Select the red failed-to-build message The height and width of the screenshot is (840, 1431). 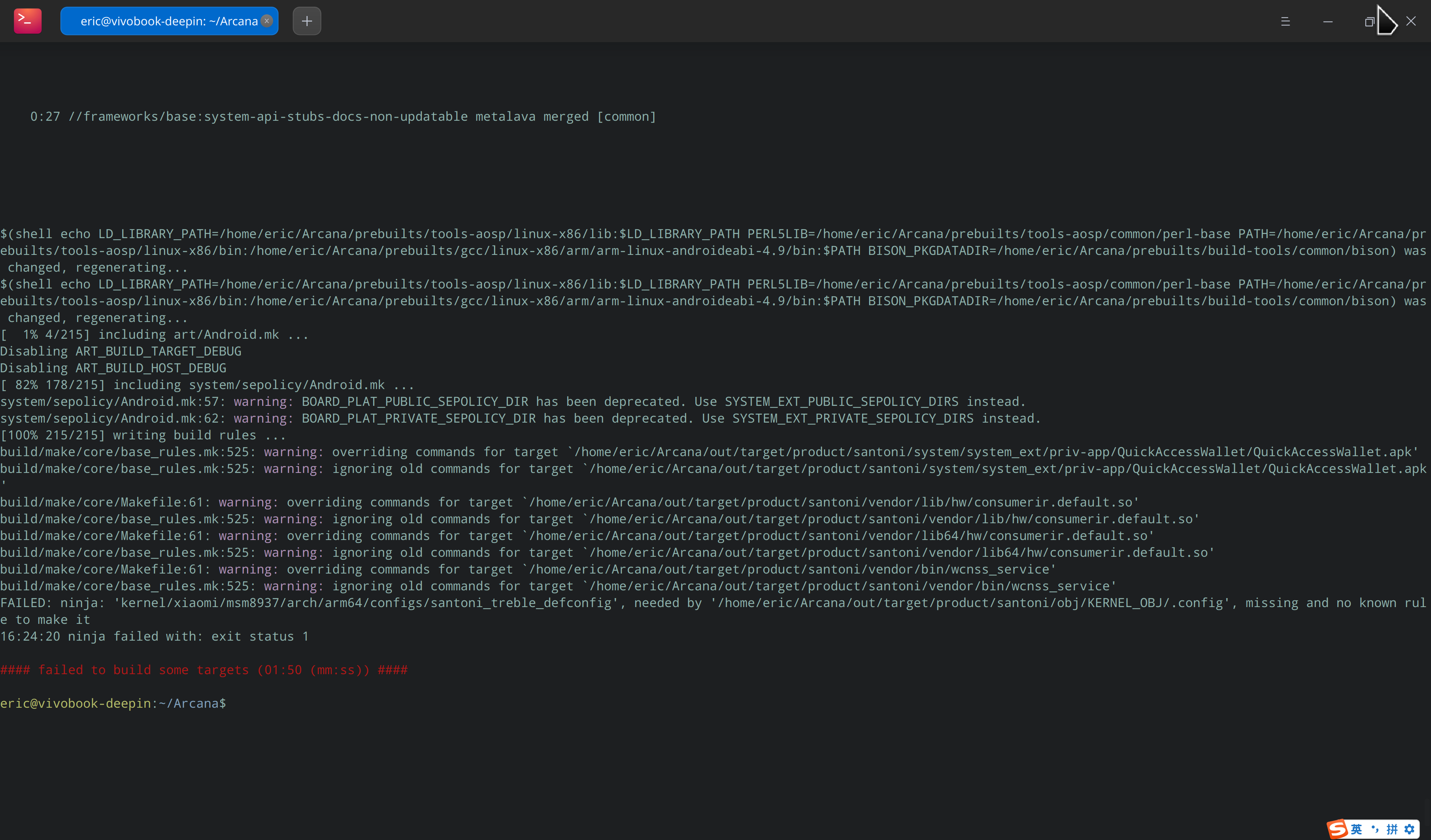coord(204,670)
